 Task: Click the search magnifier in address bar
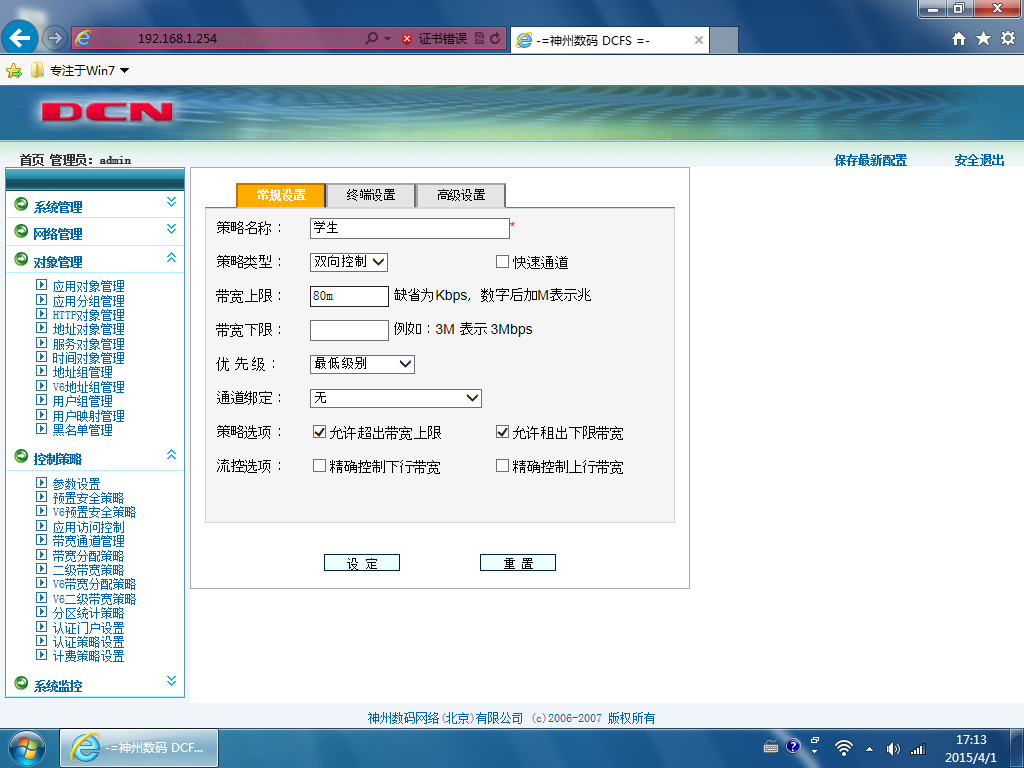372,39
